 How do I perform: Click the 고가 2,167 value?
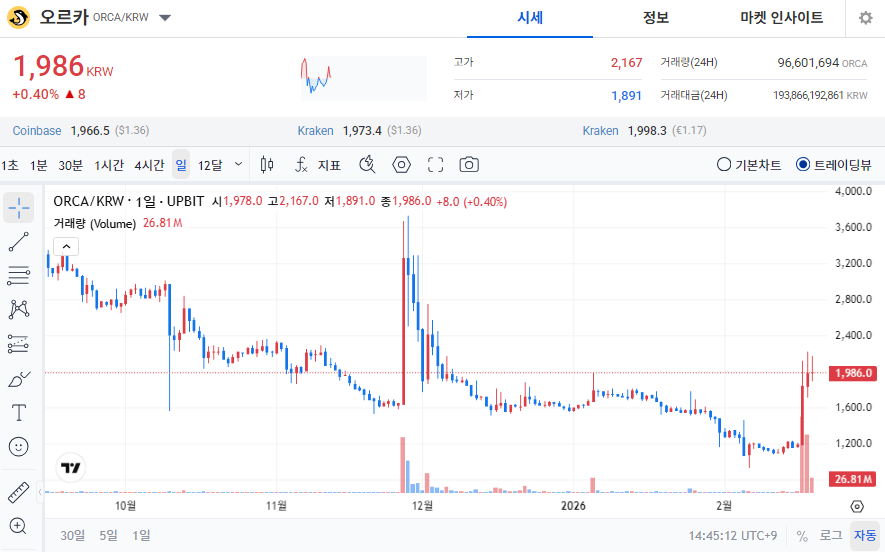(x=626, y=63)
